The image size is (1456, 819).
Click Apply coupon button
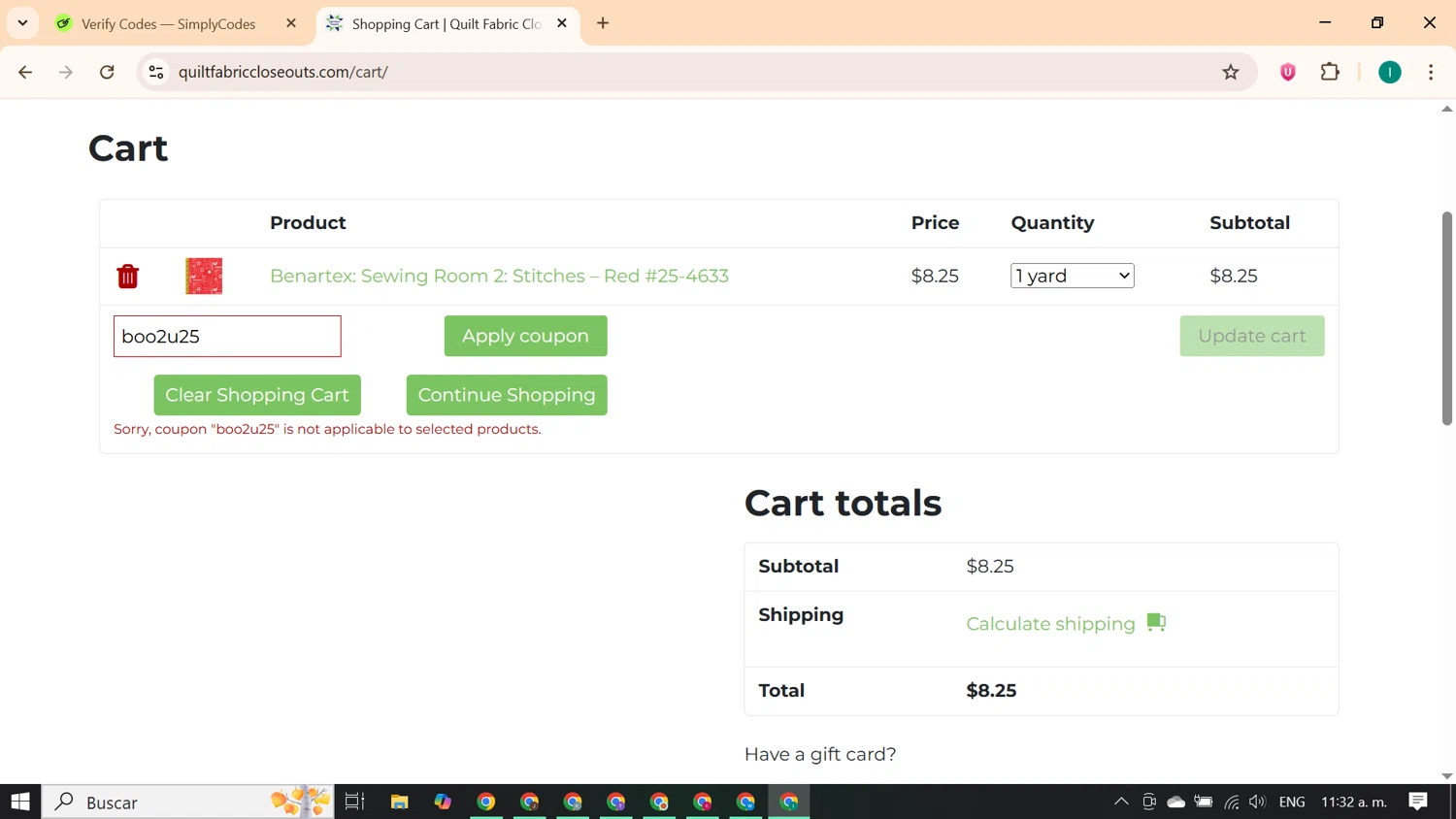click(x=525, y=336)
